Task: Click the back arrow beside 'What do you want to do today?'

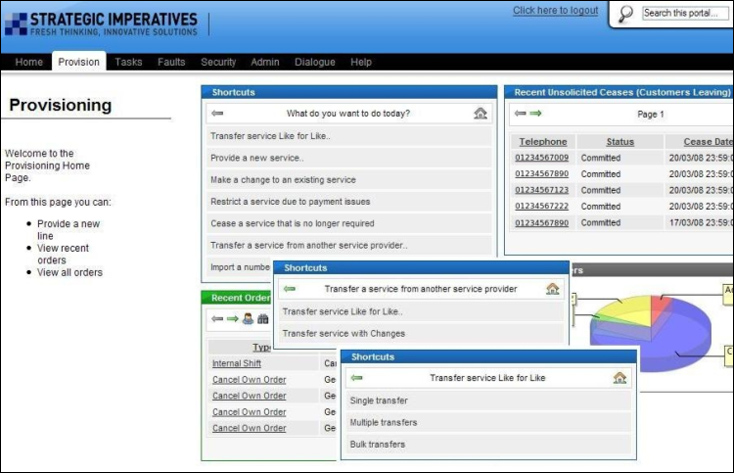Action: click(x=216, y=113)
